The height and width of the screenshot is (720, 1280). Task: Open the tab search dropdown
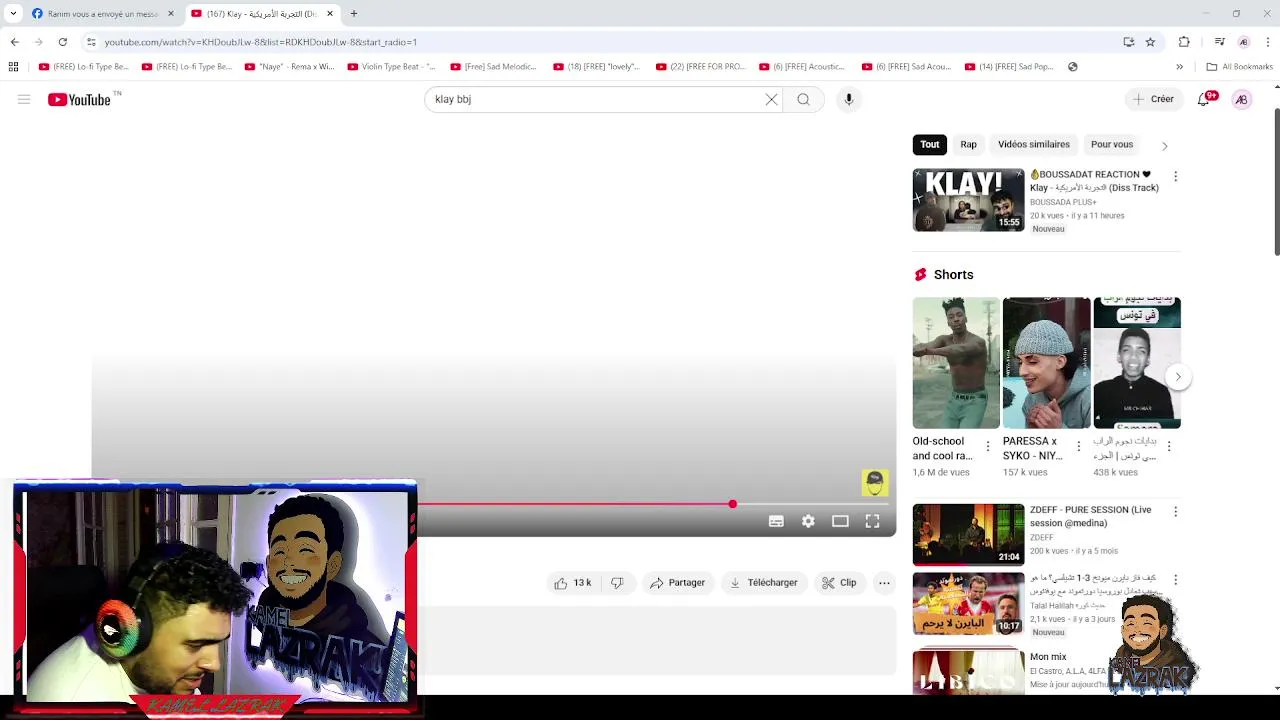(x=12, y=14)
